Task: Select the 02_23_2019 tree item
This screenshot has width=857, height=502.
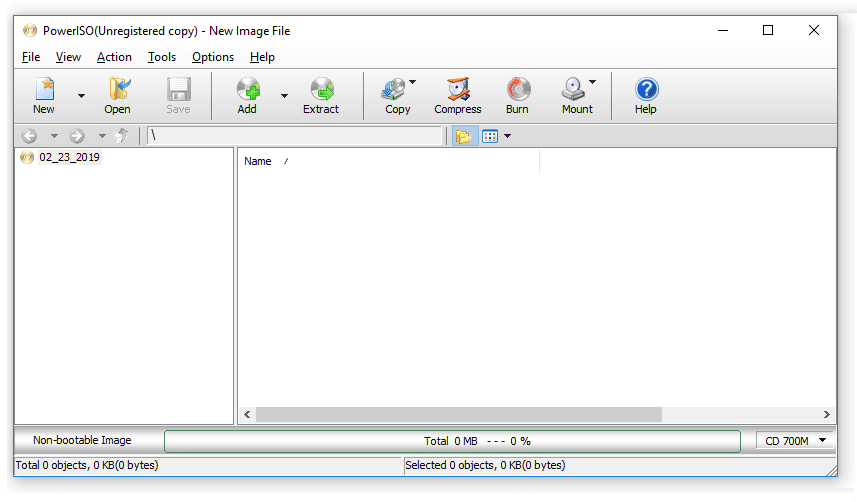Action: 69,157
